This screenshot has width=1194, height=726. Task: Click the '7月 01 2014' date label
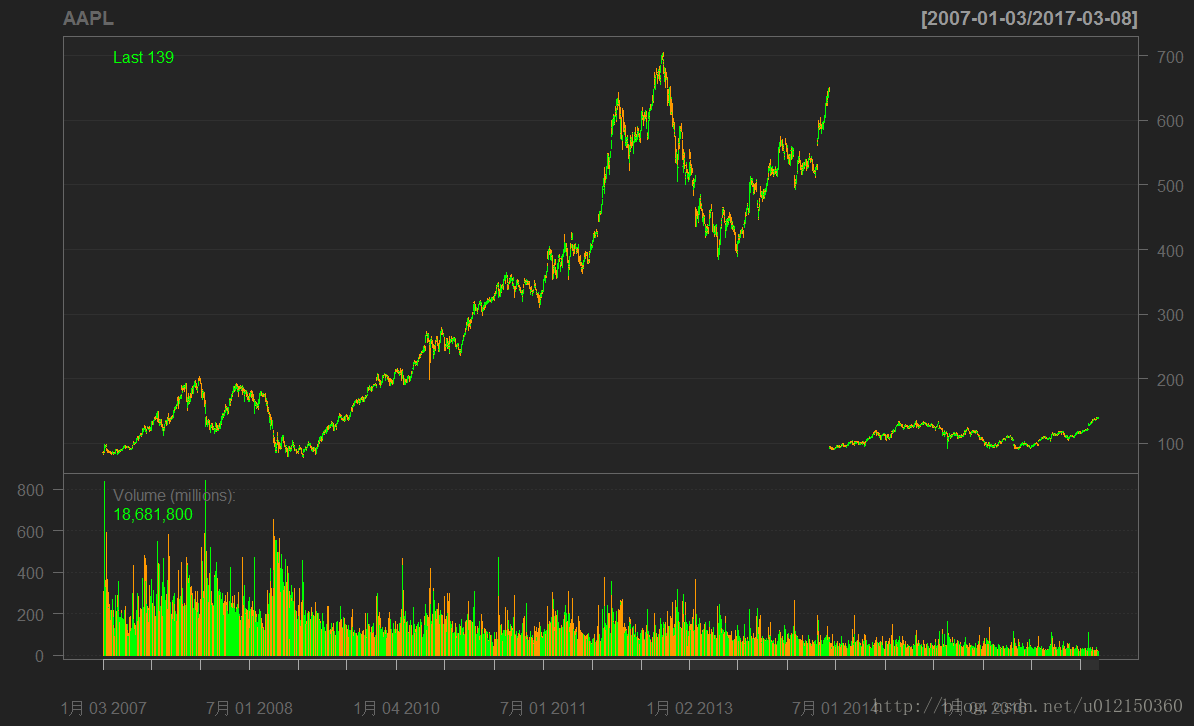pos(835,708)
